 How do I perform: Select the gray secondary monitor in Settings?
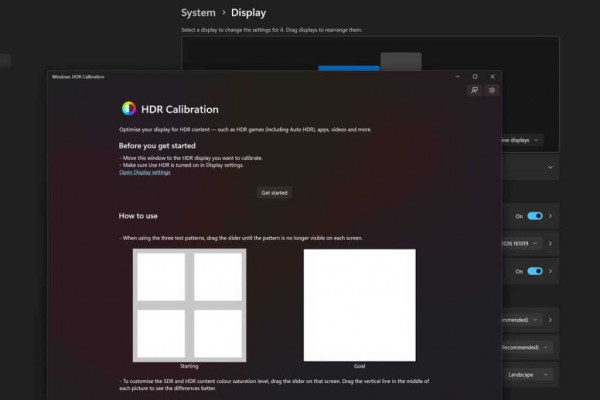tap(401, 62)
